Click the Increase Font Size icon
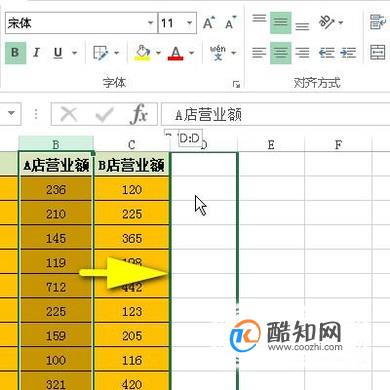Viewport: 390px width, 390px height. click(209, 23)
